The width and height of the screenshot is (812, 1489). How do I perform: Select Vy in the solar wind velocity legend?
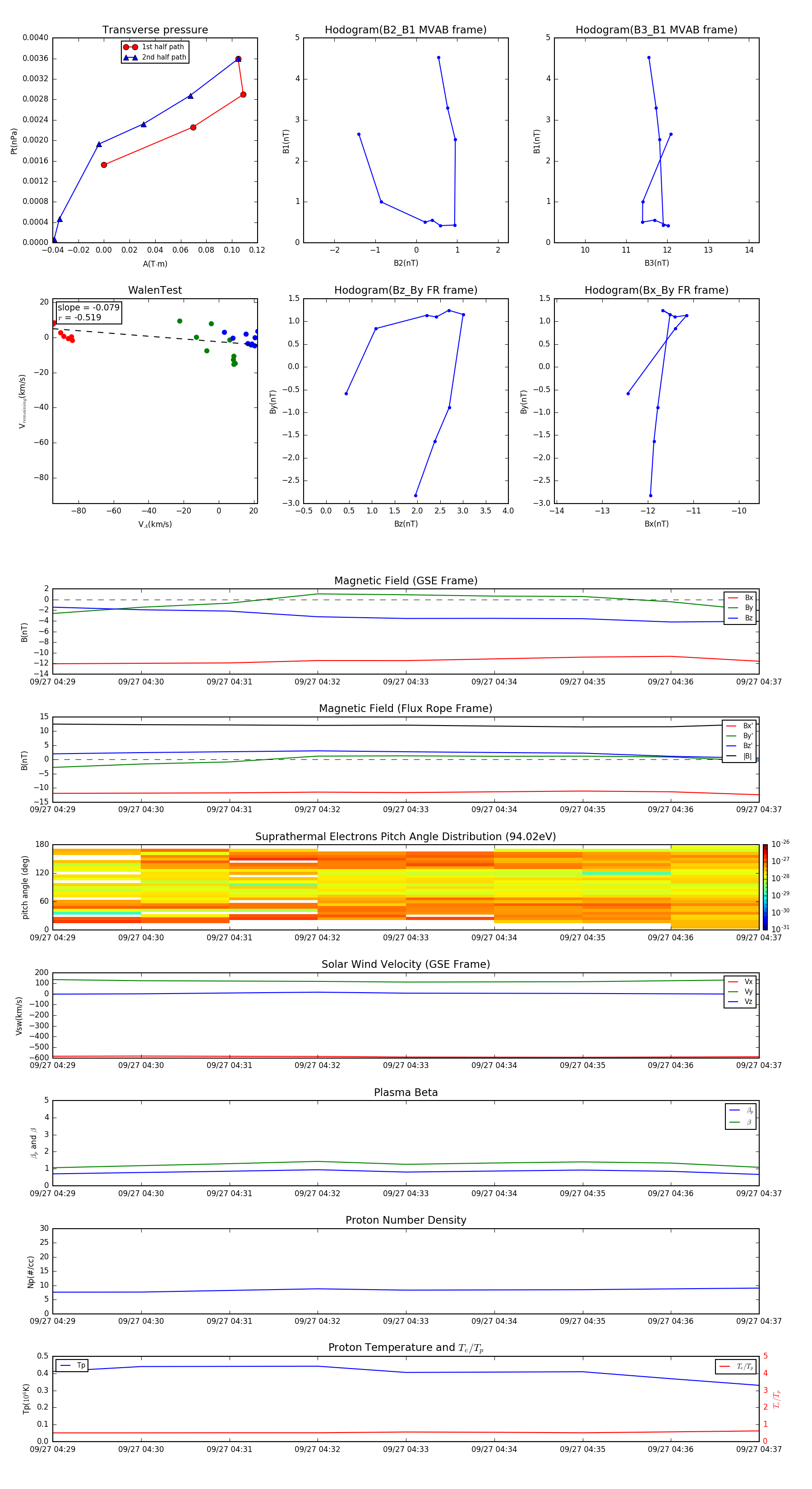coord(740,992)
